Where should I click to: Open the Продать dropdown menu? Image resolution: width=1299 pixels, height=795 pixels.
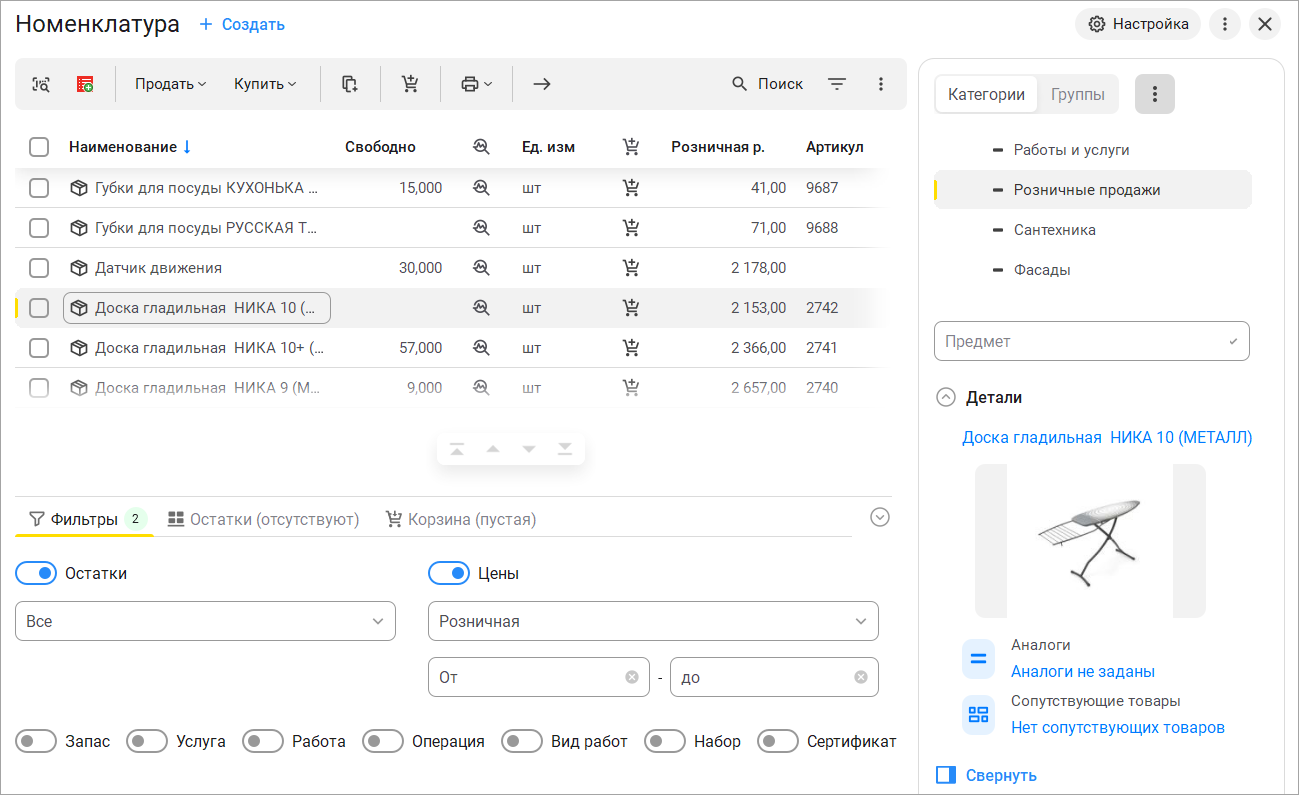tap(170, 84)
